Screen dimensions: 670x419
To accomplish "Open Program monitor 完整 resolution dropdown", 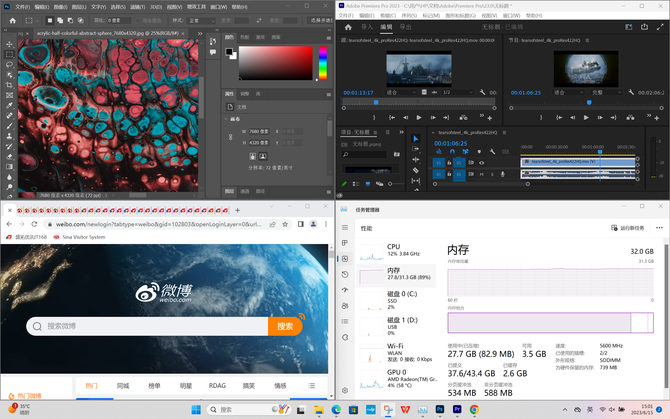I will coord(607,92).
